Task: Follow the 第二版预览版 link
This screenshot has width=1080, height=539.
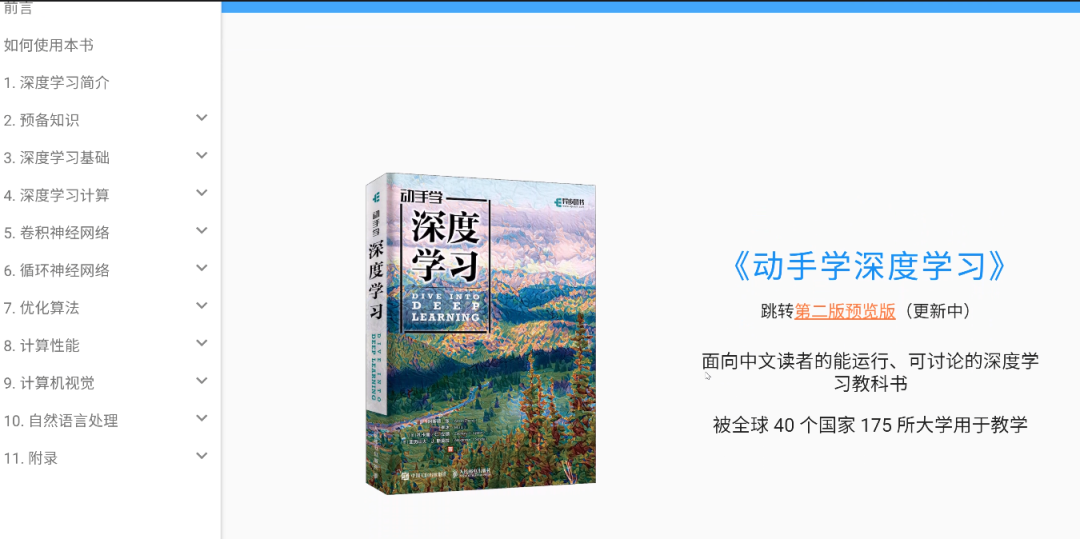Action: tap(845, 312)
